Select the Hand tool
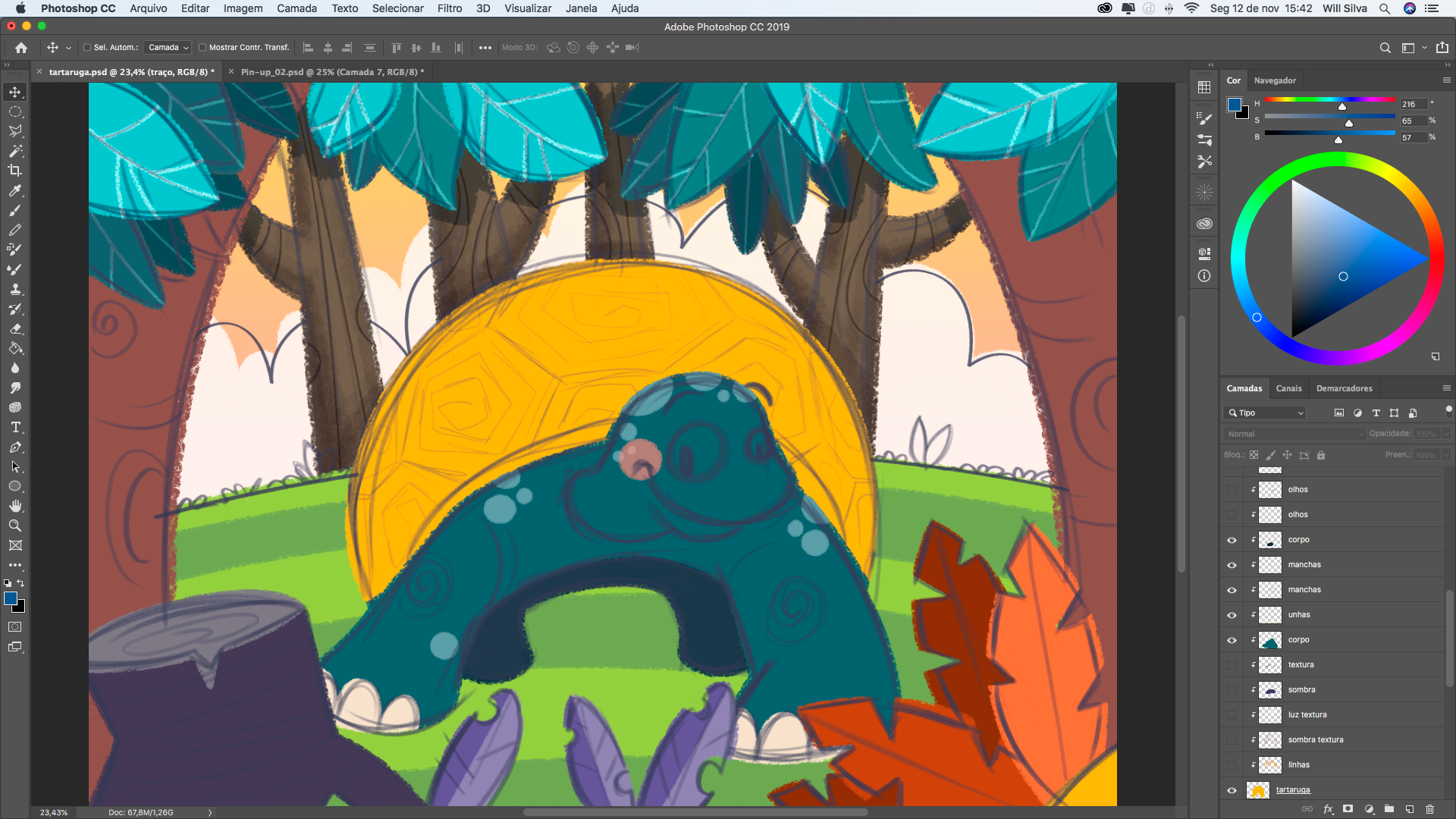 15,506
